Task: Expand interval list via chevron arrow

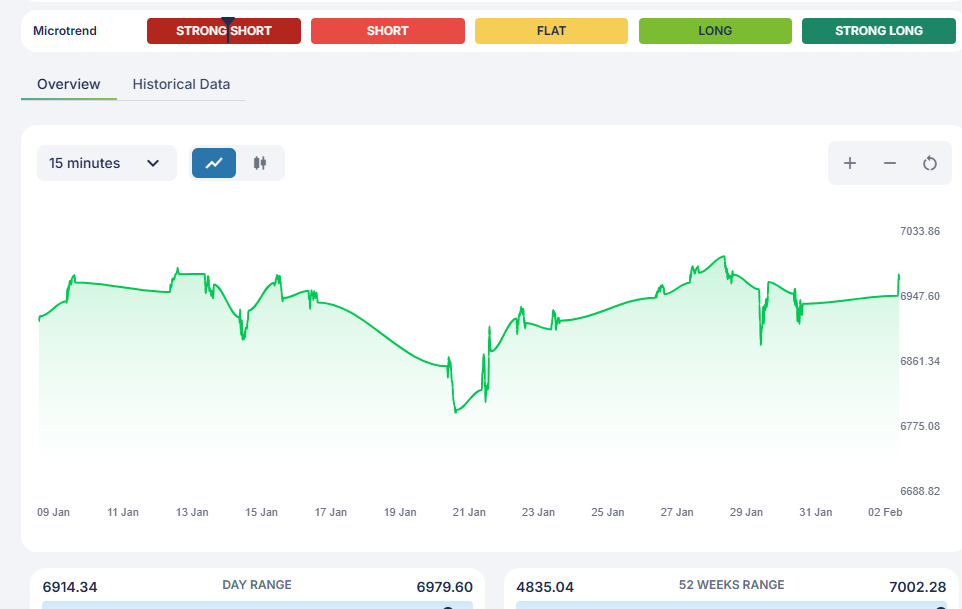Action: [x=153, y=163]
